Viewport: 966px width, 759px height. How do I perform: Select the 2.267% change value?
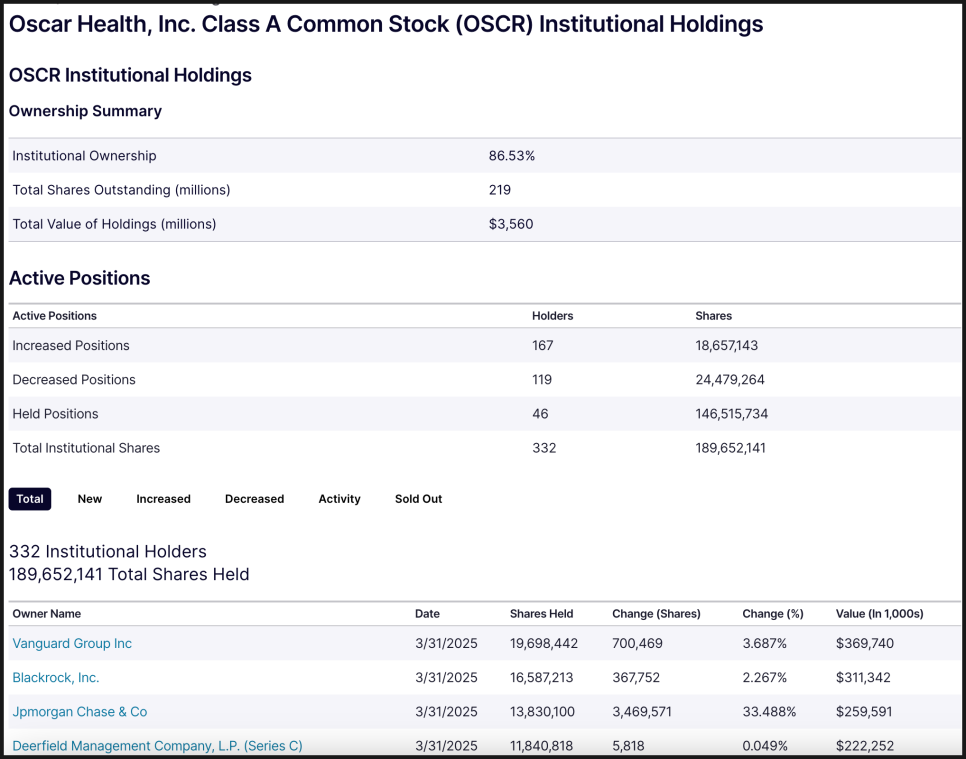click(x=765, y=678)
